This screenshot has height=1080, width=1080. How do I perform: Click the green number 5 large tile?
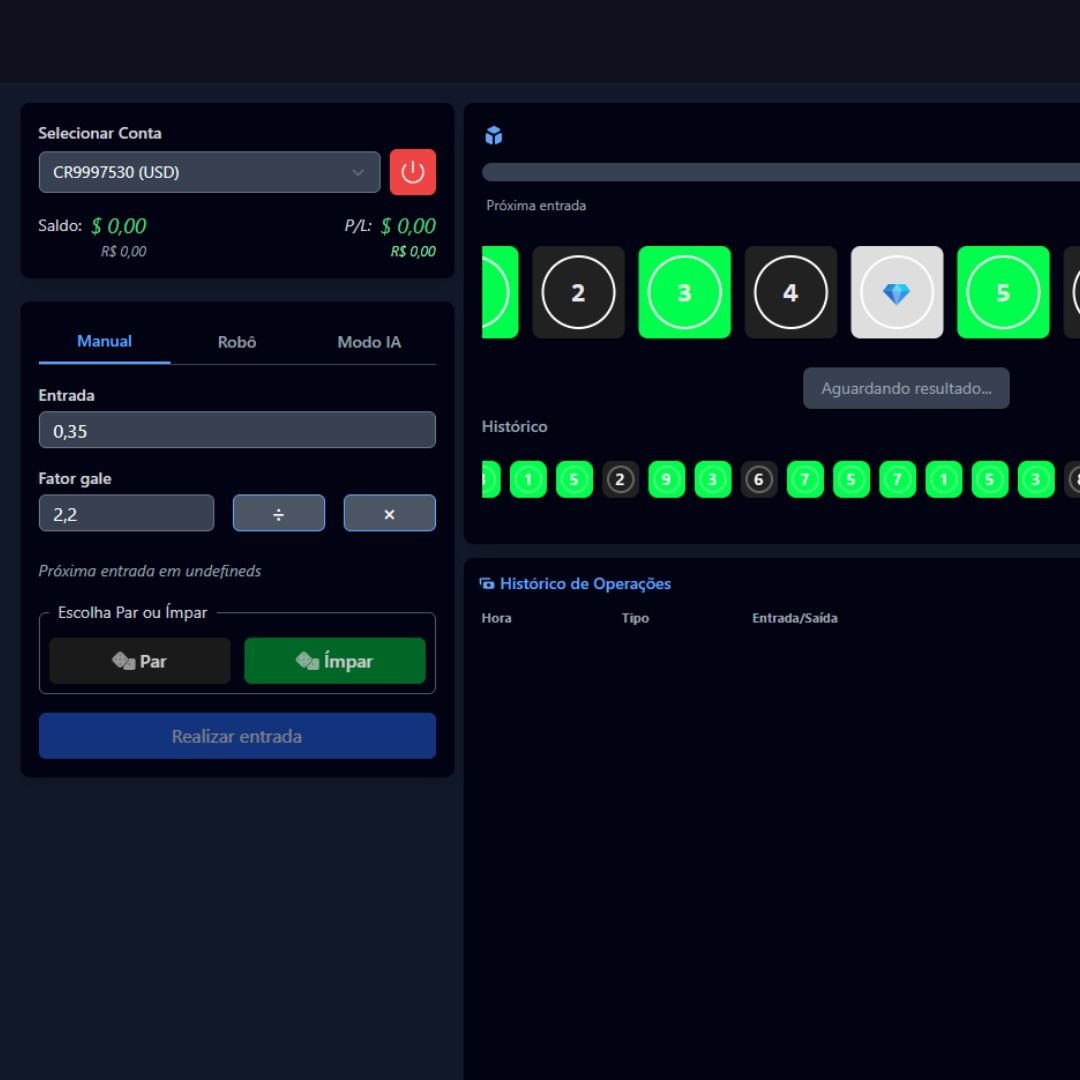pos(1002,292)
